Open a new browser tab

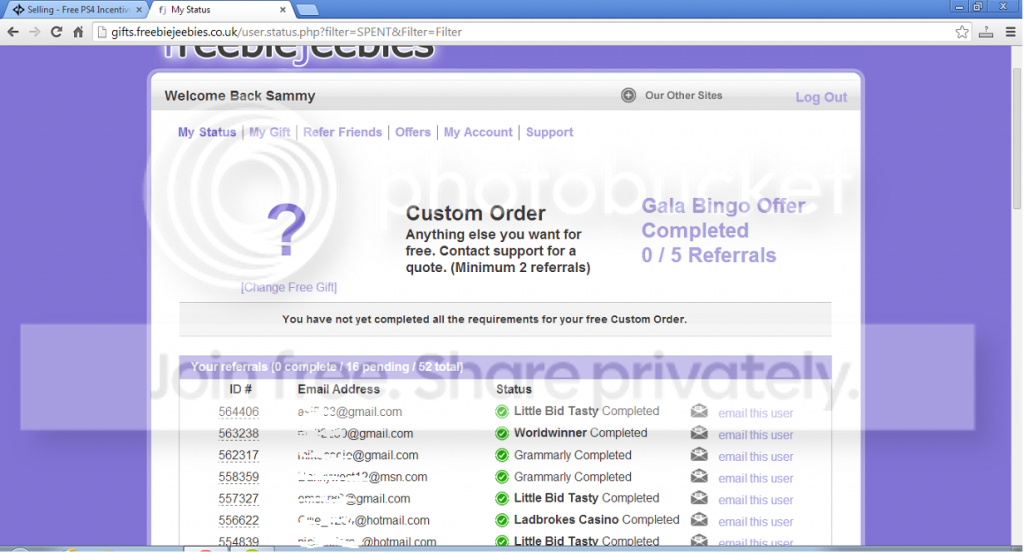[307, 10]
